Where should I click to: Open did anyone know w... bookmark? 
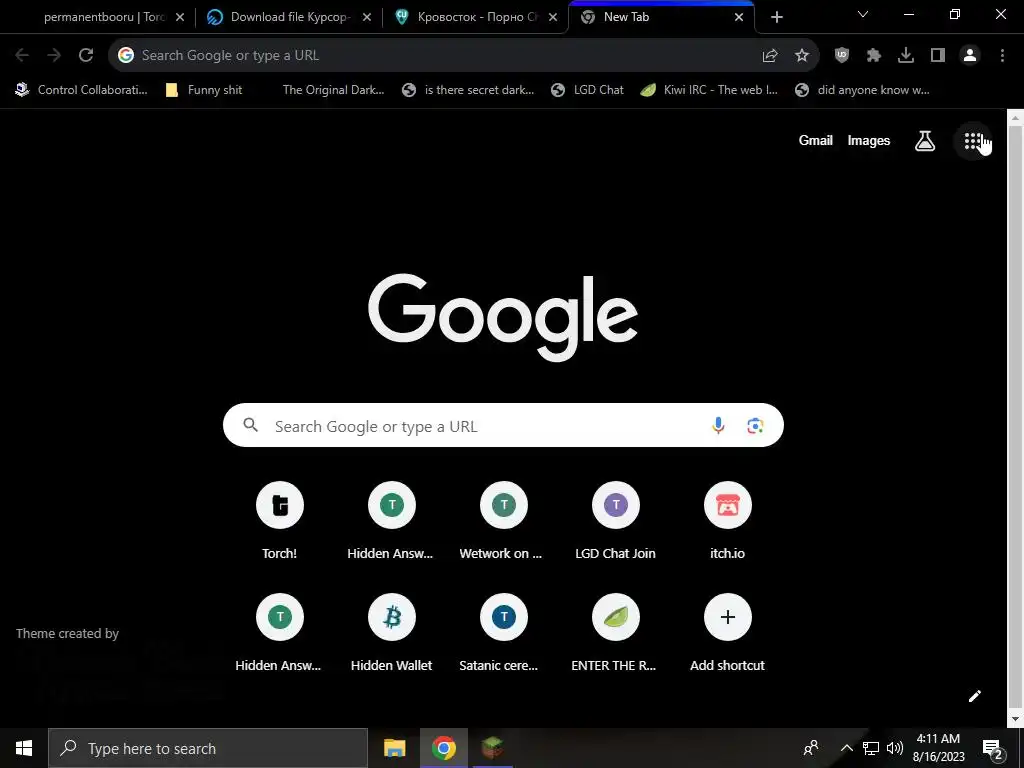click(x=862, y=90)
